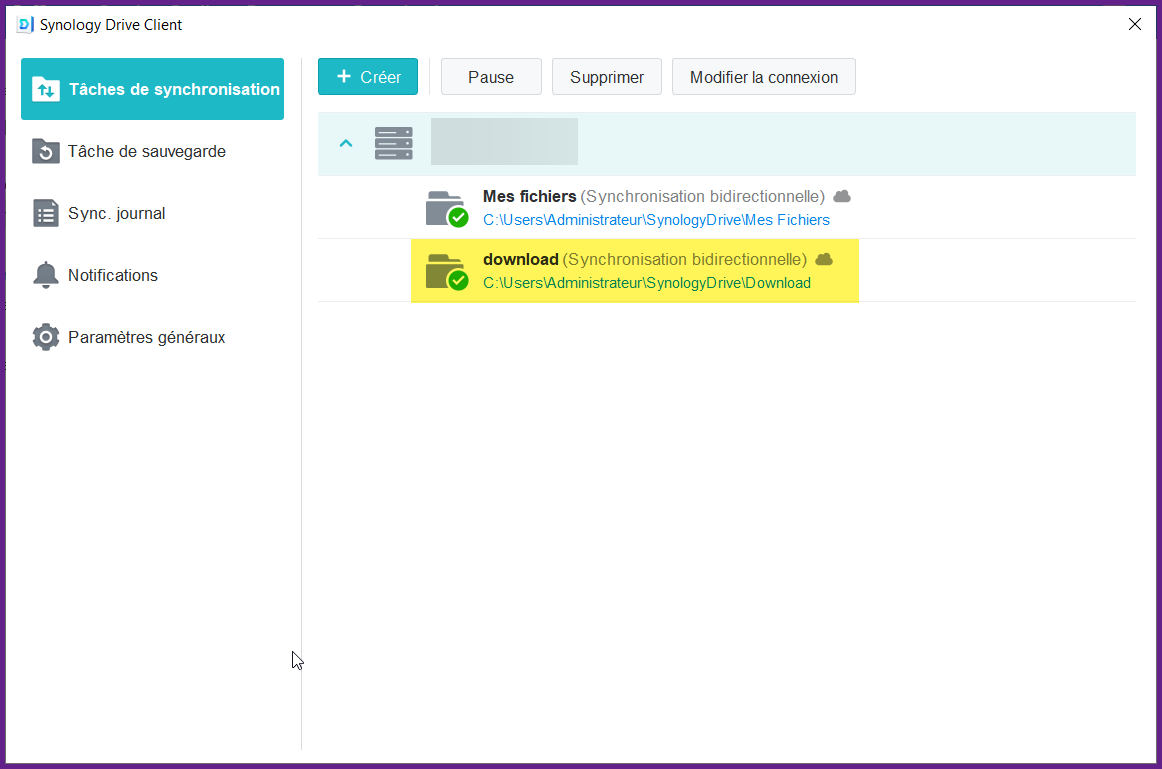
Task: Click the server rack icon in header row
Action: click(x=393, y=143)
